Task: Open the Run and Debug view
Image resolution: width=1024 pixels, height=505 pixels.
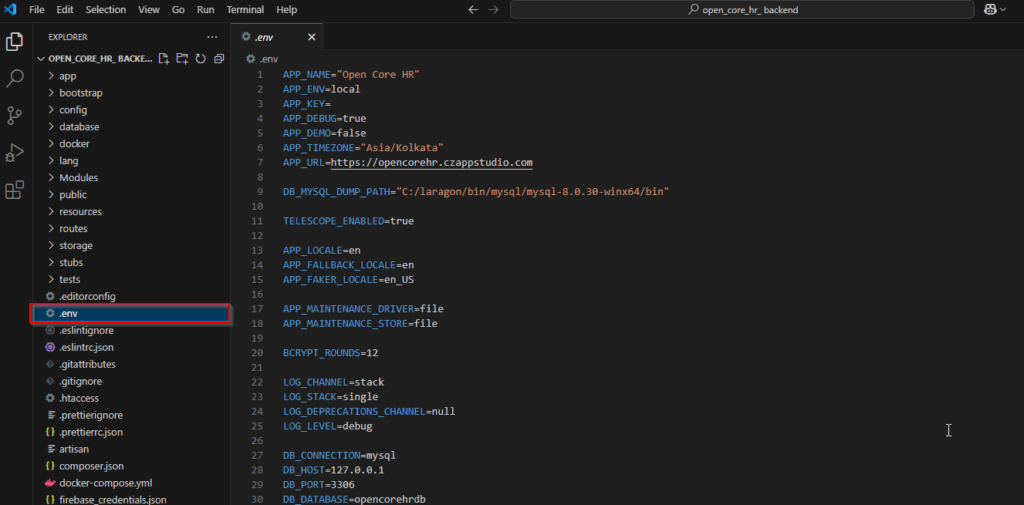Action: 14,154
